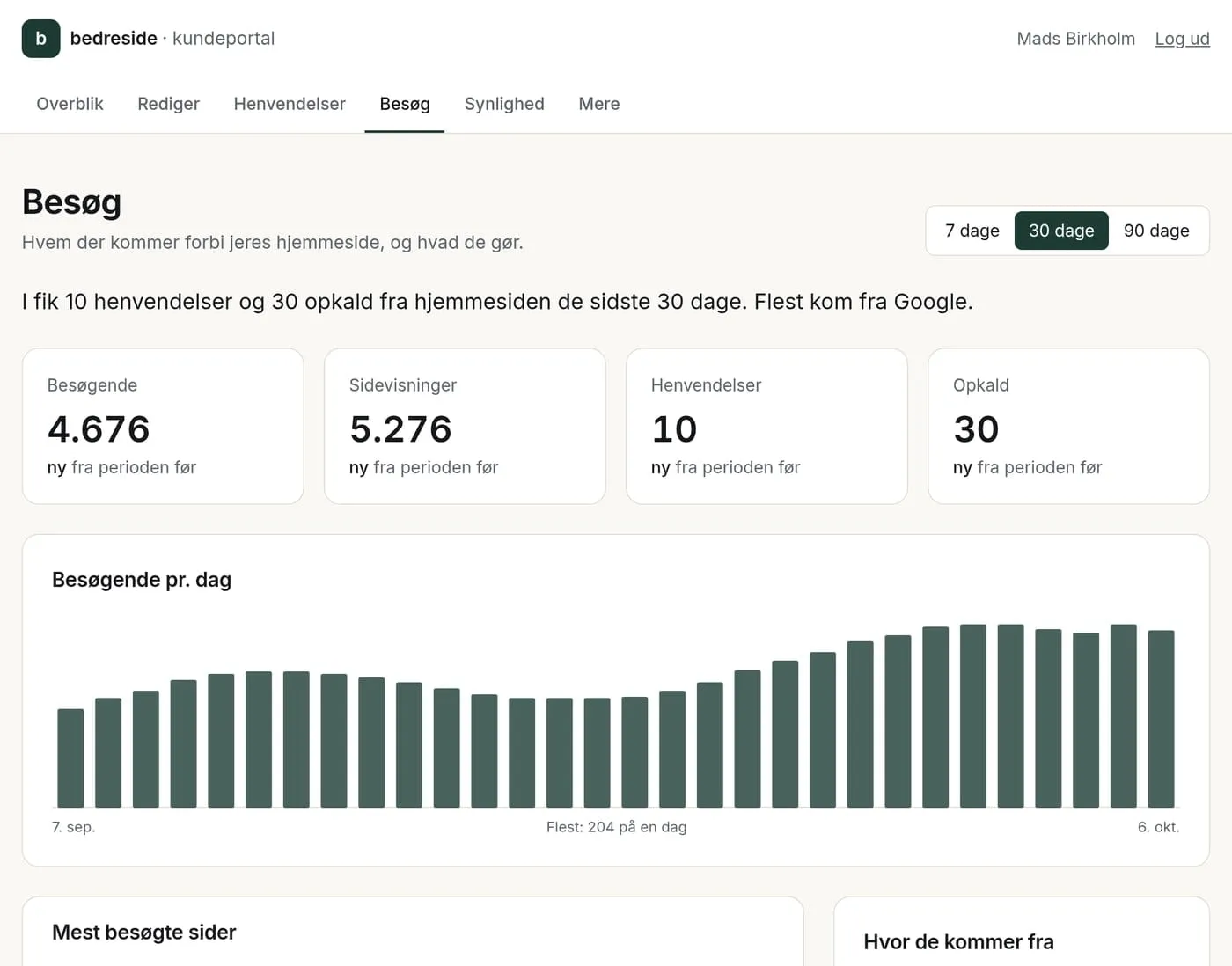
Task: Open the Synlighed tab
Action: pos(504,104)
